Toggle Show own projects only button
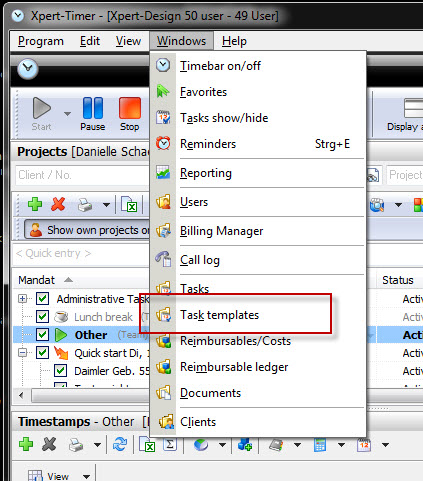This screenshot has height=481, width=423. 87,230
